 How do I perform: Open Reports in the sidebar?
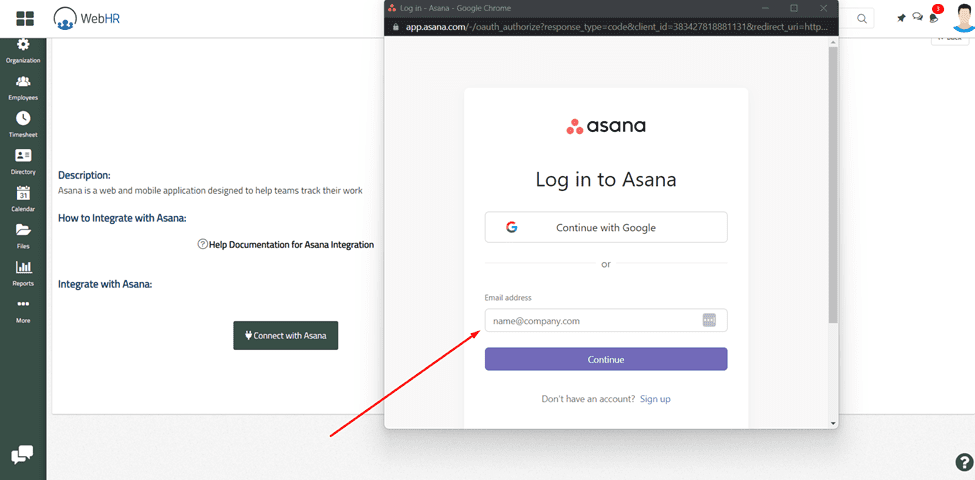click(x=23, y=274)
